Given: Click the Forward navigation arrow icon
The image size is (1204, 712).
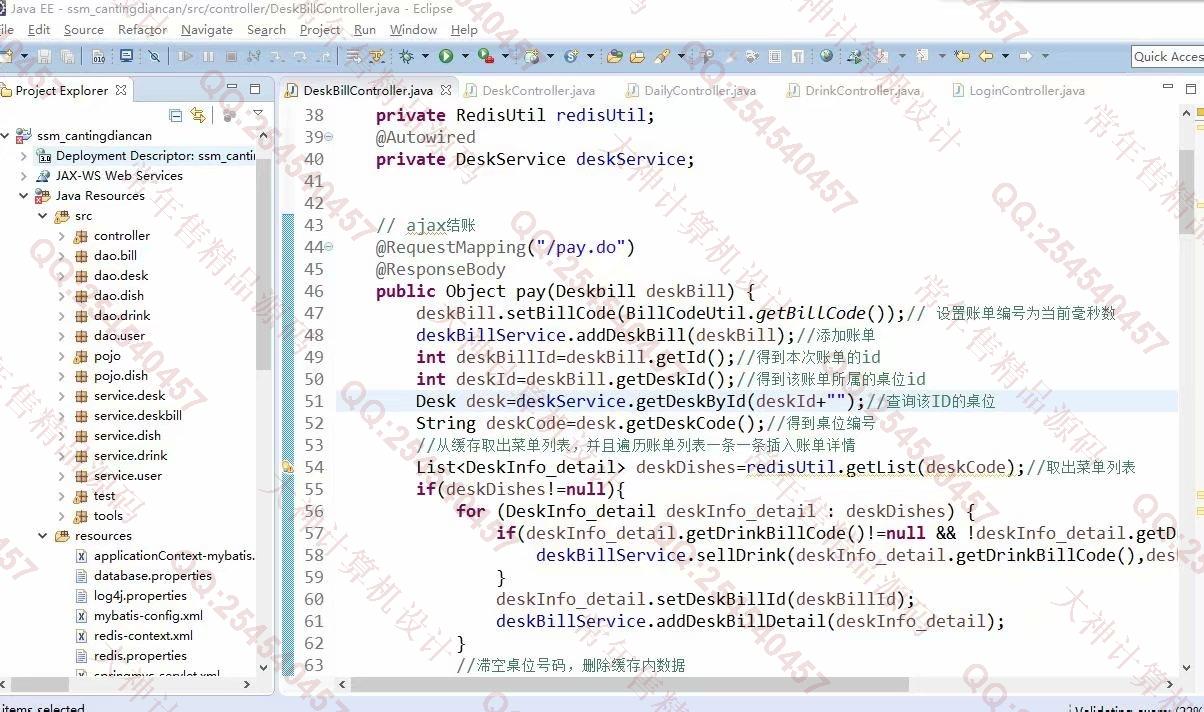Looking at the screenshot, I should click(1025, 57).
